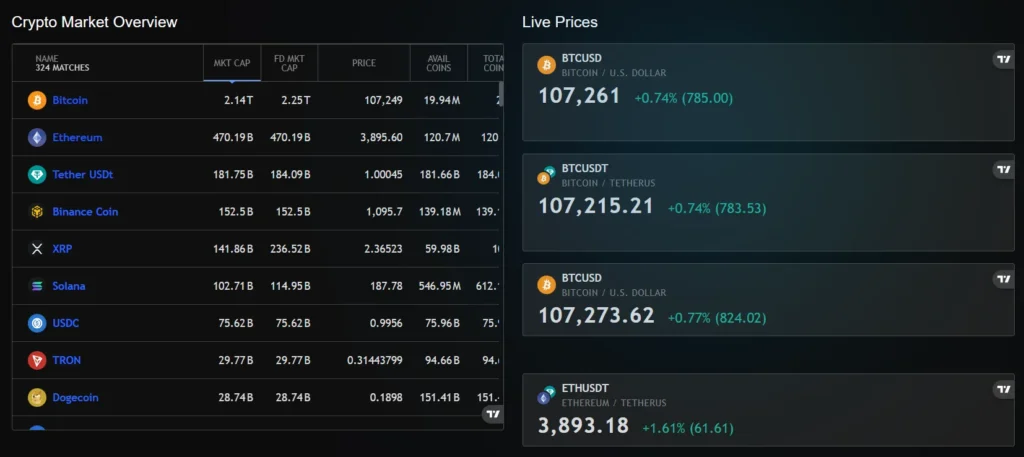Open the Solana link
This screenshot has width=1024, height=457.
coord(69,286)
